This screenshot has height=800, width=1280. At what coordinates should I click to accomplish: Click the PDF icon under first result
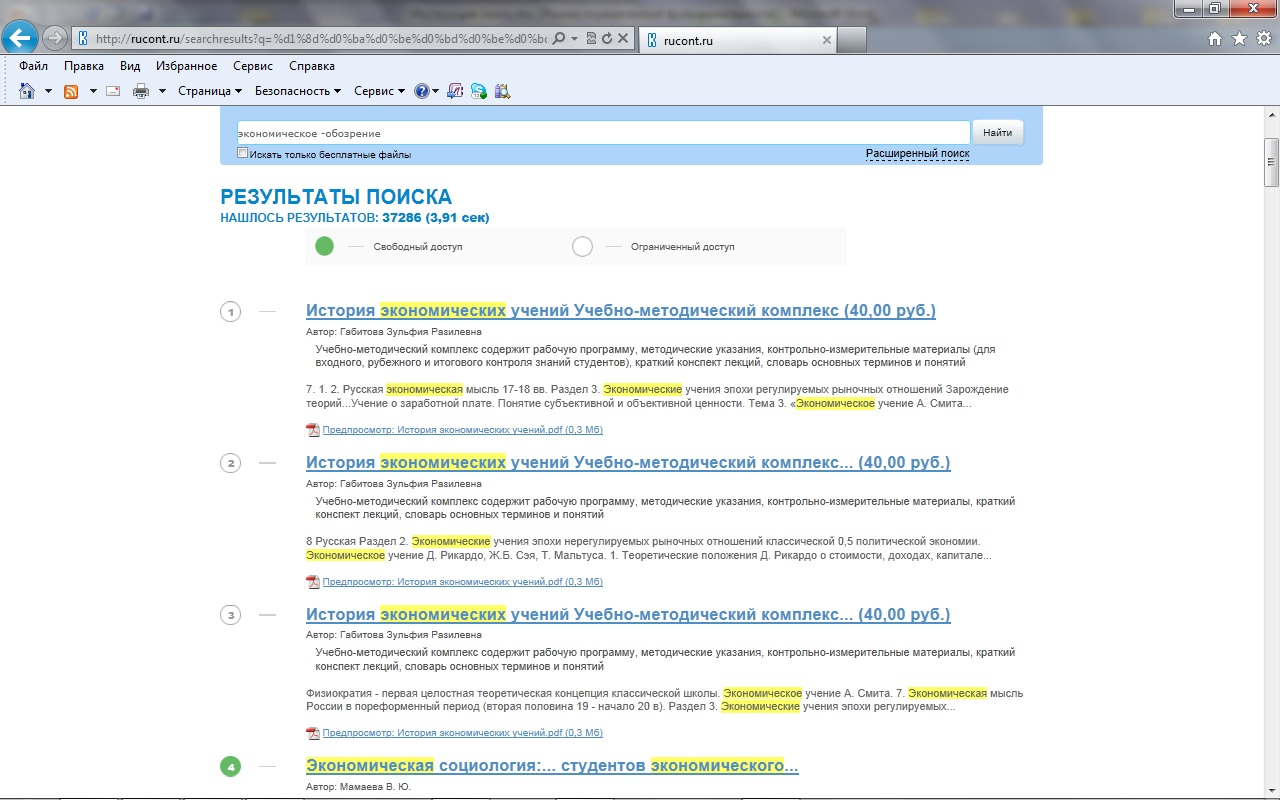313,430
